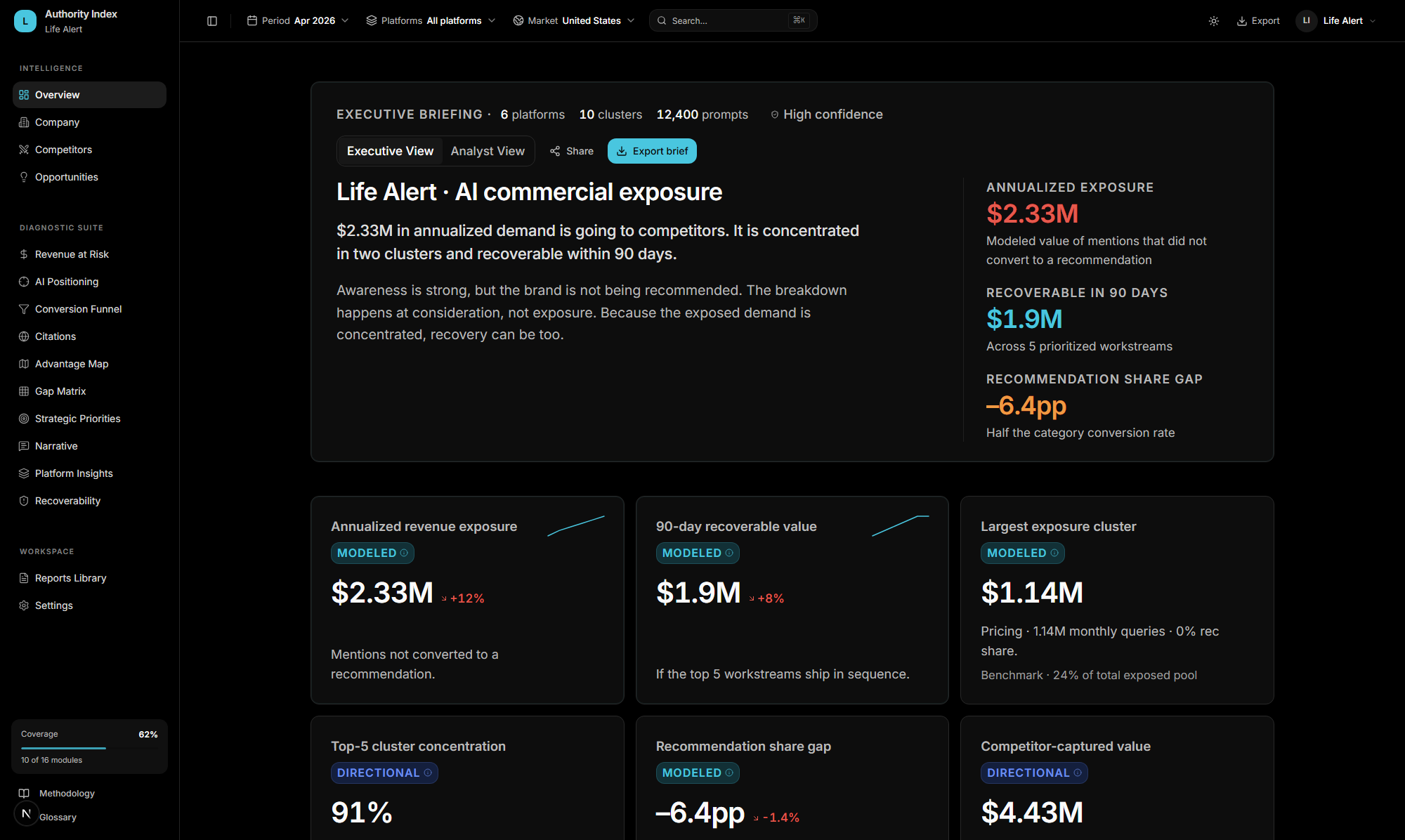Click the Opportunities lightbulb icon

pos(24,177)
